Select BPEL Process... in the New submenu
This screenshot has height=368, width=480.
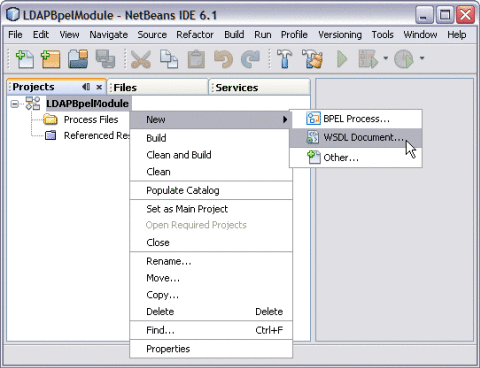click(356, 119)
